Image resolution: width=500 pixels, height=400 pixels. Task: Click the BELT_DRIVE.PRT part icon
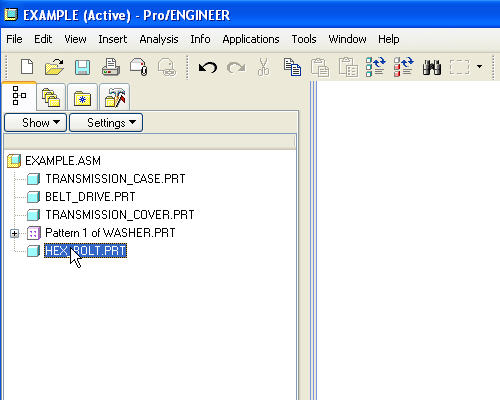[x=33, y=197]
